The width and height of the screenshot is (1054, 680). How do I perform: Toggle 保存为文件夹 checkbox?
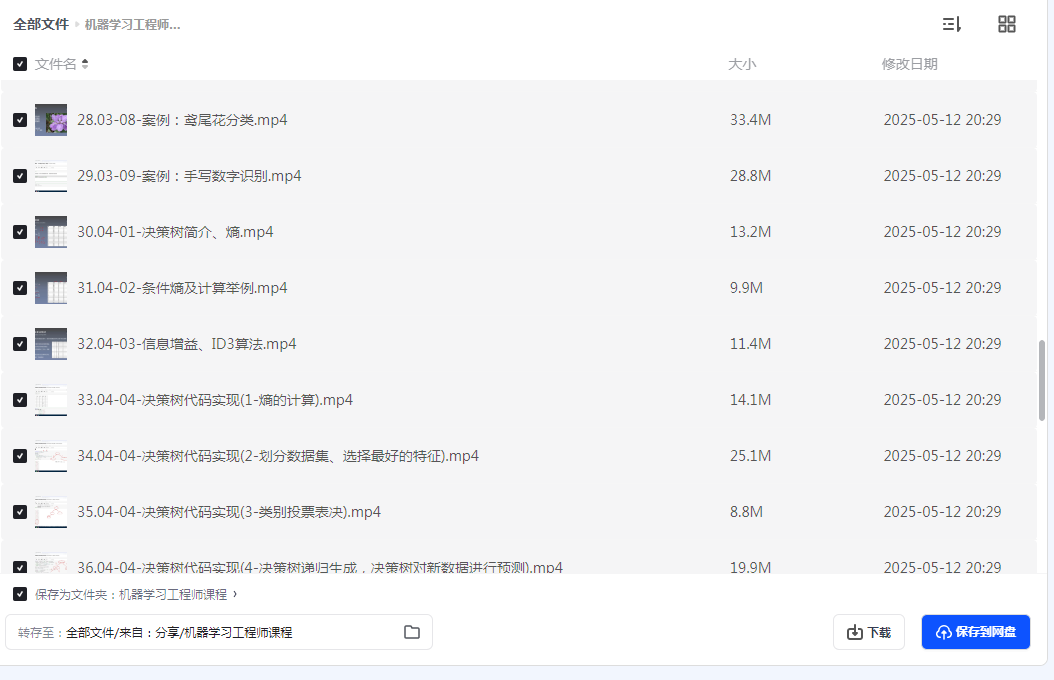20,594
